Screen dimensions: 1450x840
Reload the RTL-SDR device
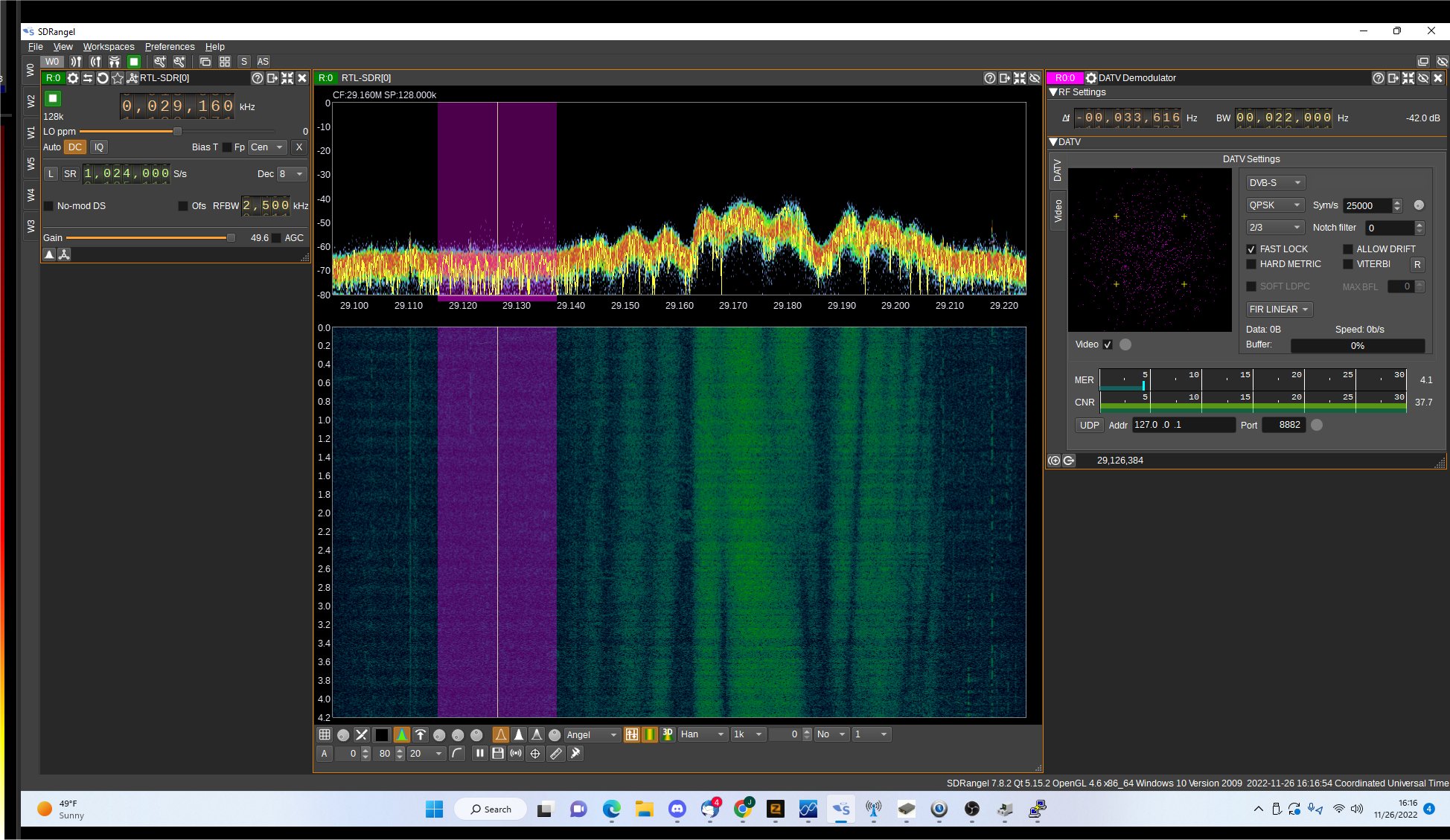pos(103,78)
